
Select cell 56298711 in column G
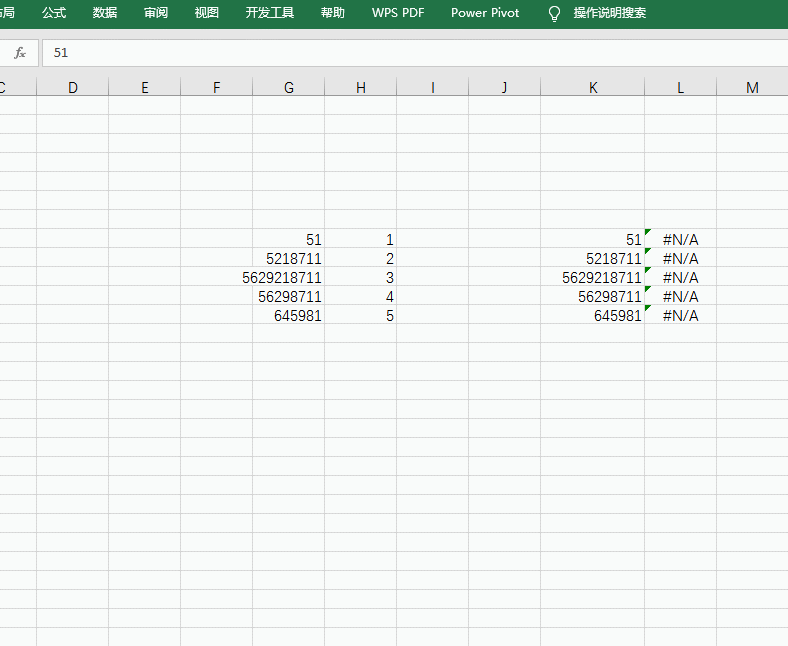pyautogui.click(x=288, y=296)
